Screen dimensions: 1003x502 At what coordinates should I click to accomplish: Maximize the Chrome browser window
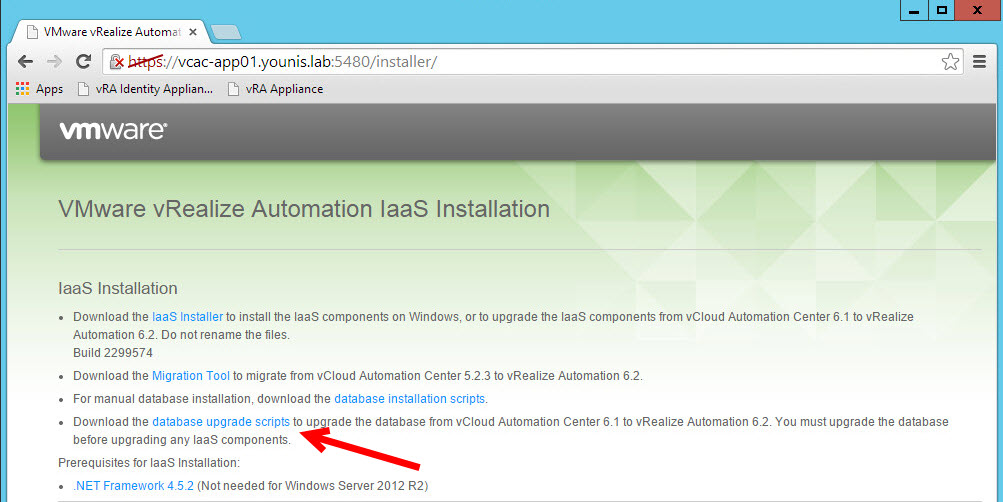tap(942, 10)
